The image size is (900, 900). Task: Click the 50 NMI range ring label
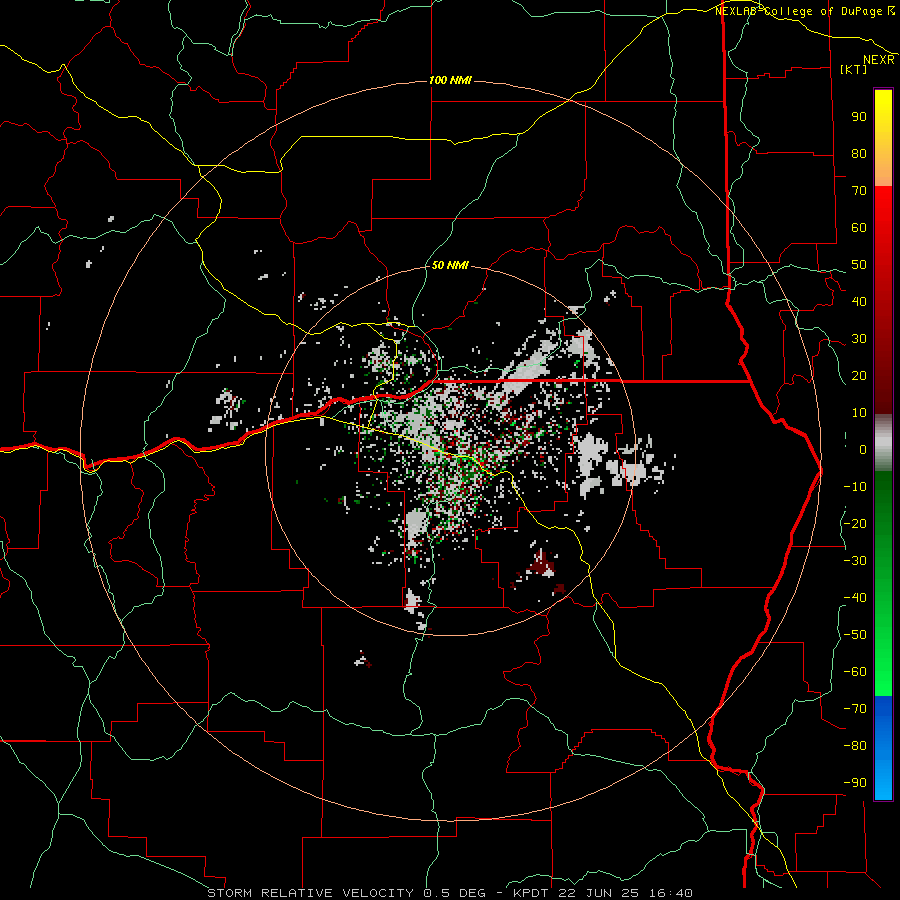pos(450,265)
